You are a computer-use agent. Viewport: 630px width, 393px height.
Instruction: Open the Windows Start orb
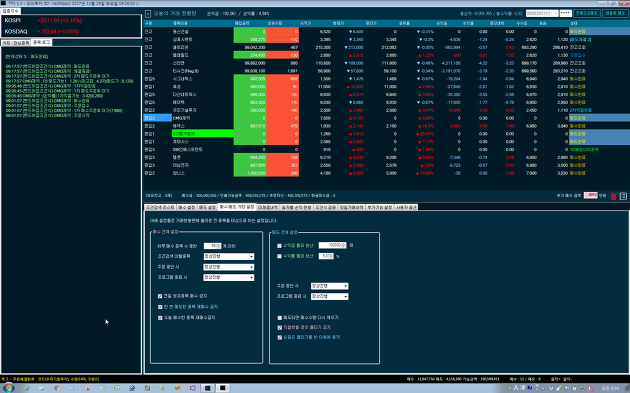pos(8,388)
